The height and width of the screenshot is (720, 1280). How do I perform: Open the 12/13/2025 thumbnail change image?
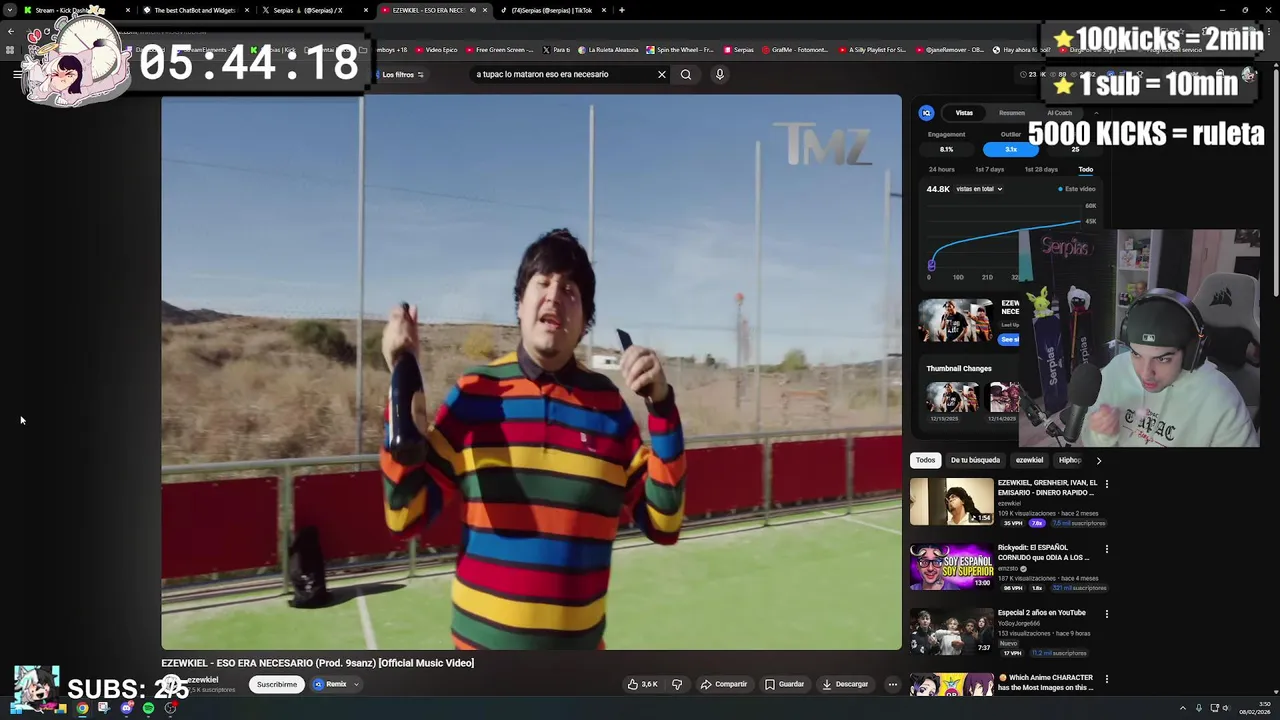tap(951, 397)
